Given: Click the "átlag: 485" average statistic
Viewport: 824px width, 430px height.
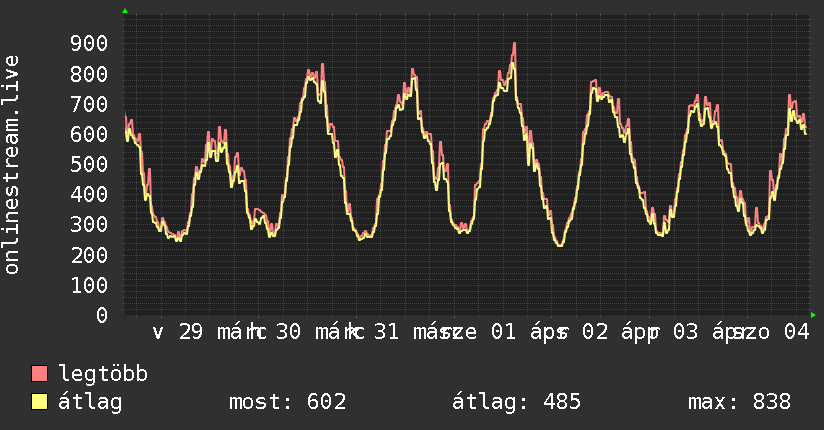Looking at the screenshot, I should click(516, 402).
